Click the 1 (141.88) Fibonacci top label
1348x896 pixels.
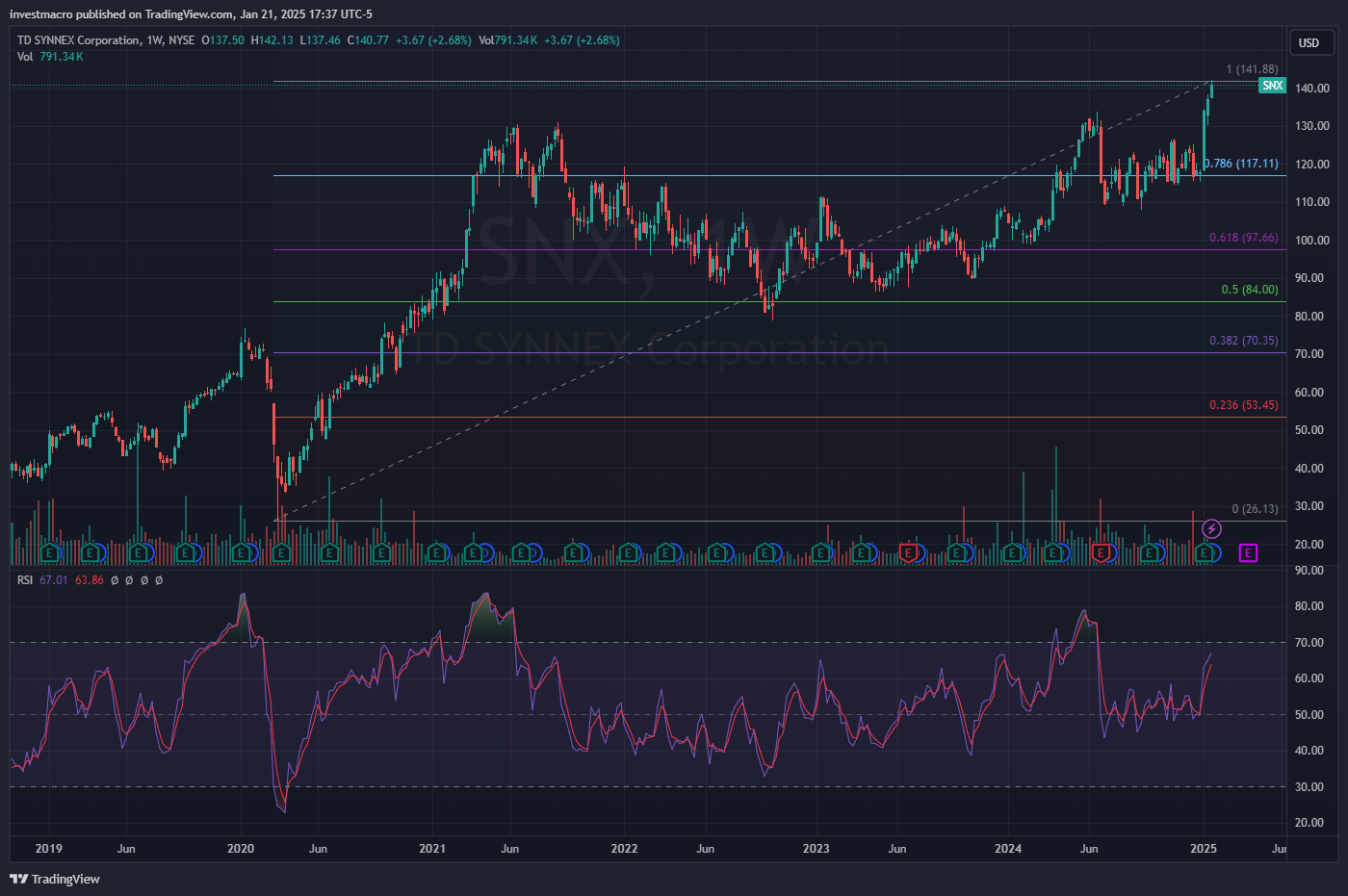click(1252, 69)
